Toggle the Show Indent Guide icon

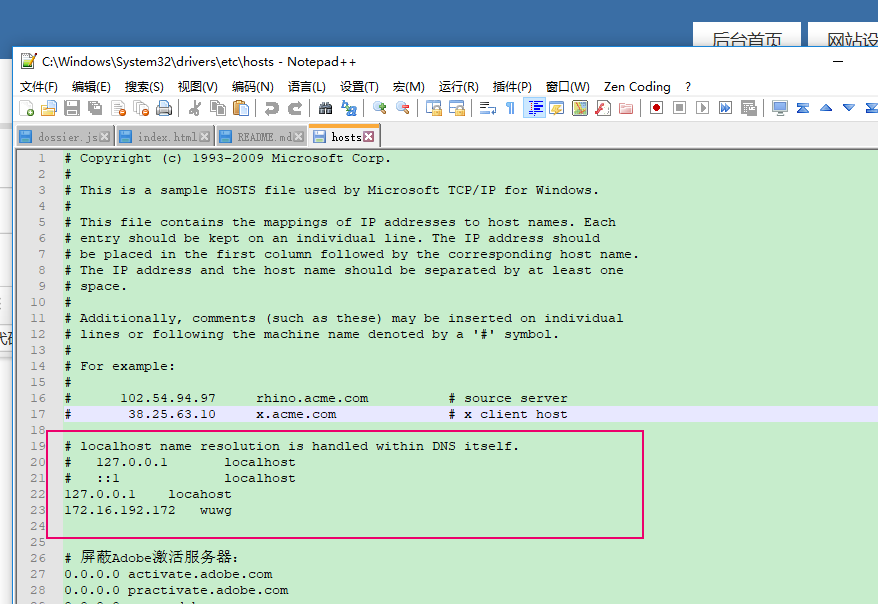(534, 108)
